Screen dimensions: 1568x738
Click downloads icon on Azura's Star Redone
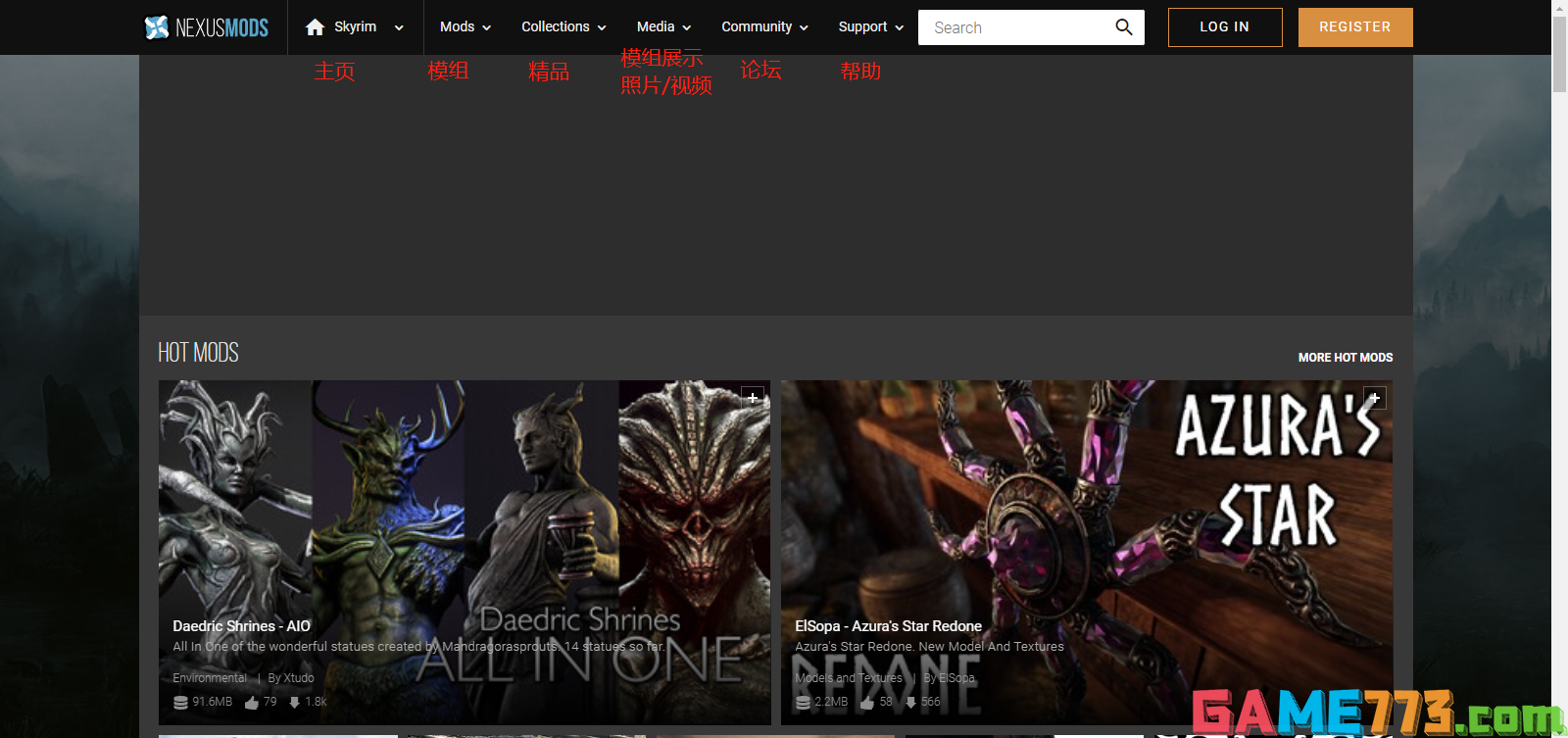(910, 703)
